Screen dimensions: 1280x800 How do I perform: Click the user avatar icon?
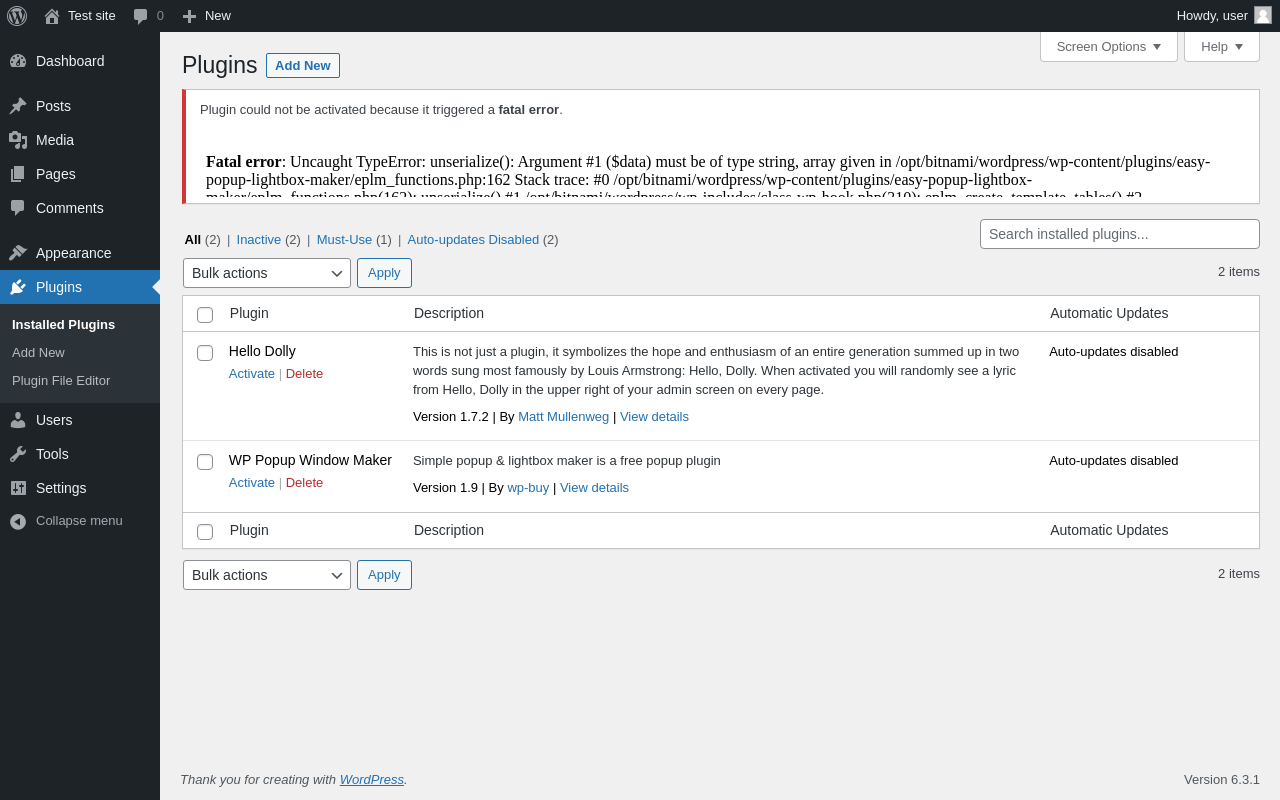tap(1263, 15)
